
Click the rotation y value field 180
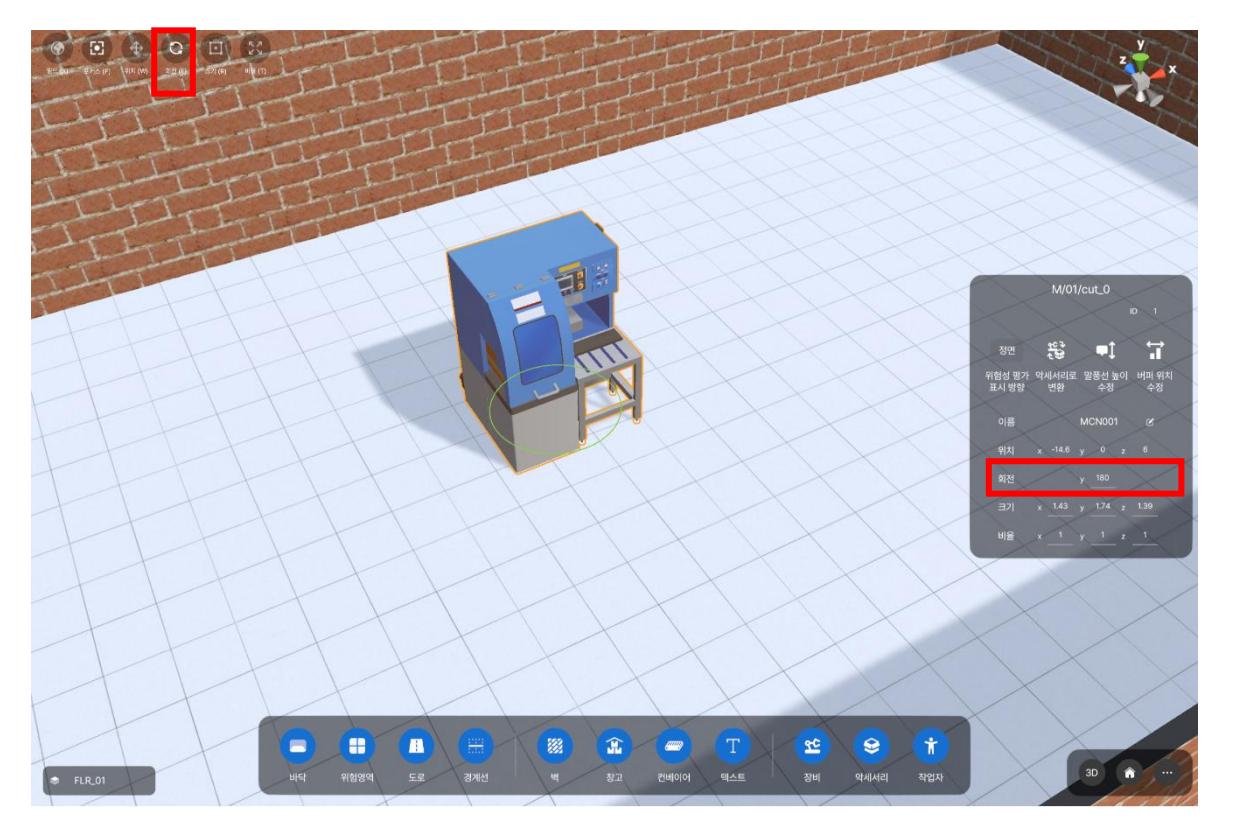[1104, 479]
